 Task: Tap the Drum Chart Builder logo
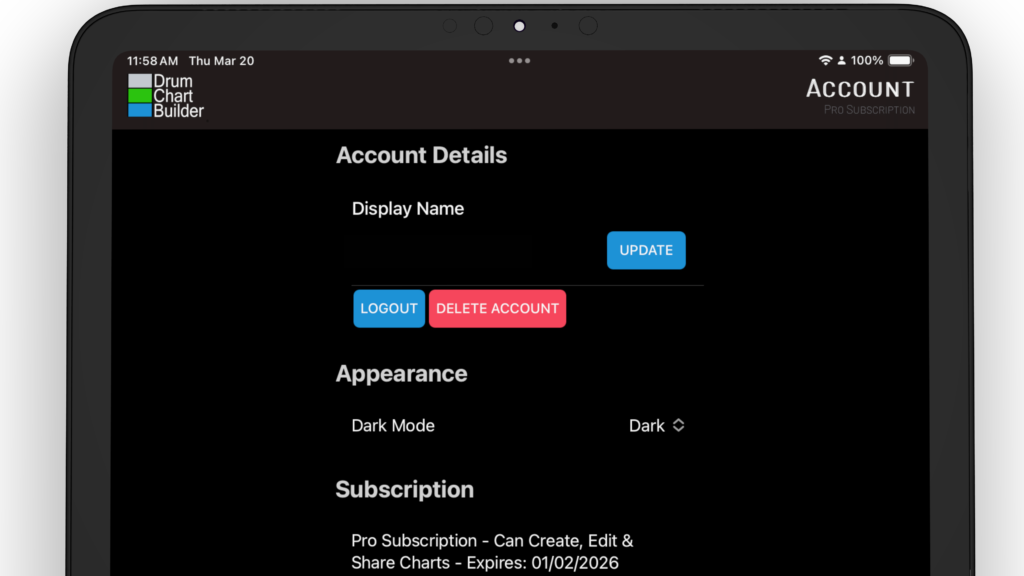[x=166, y=96]
